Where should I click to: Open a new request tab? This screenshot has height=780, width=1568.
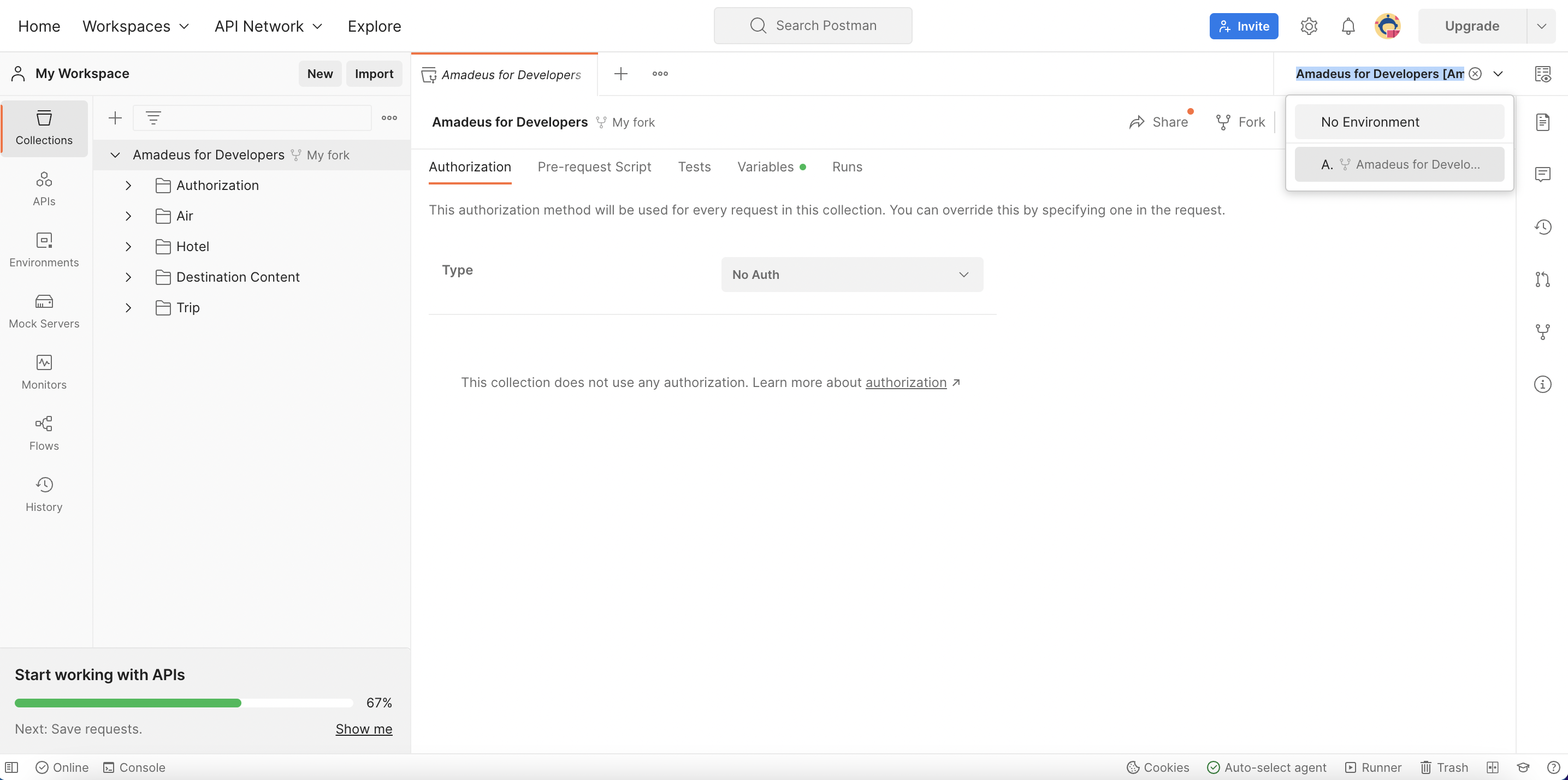pos(621,74)
